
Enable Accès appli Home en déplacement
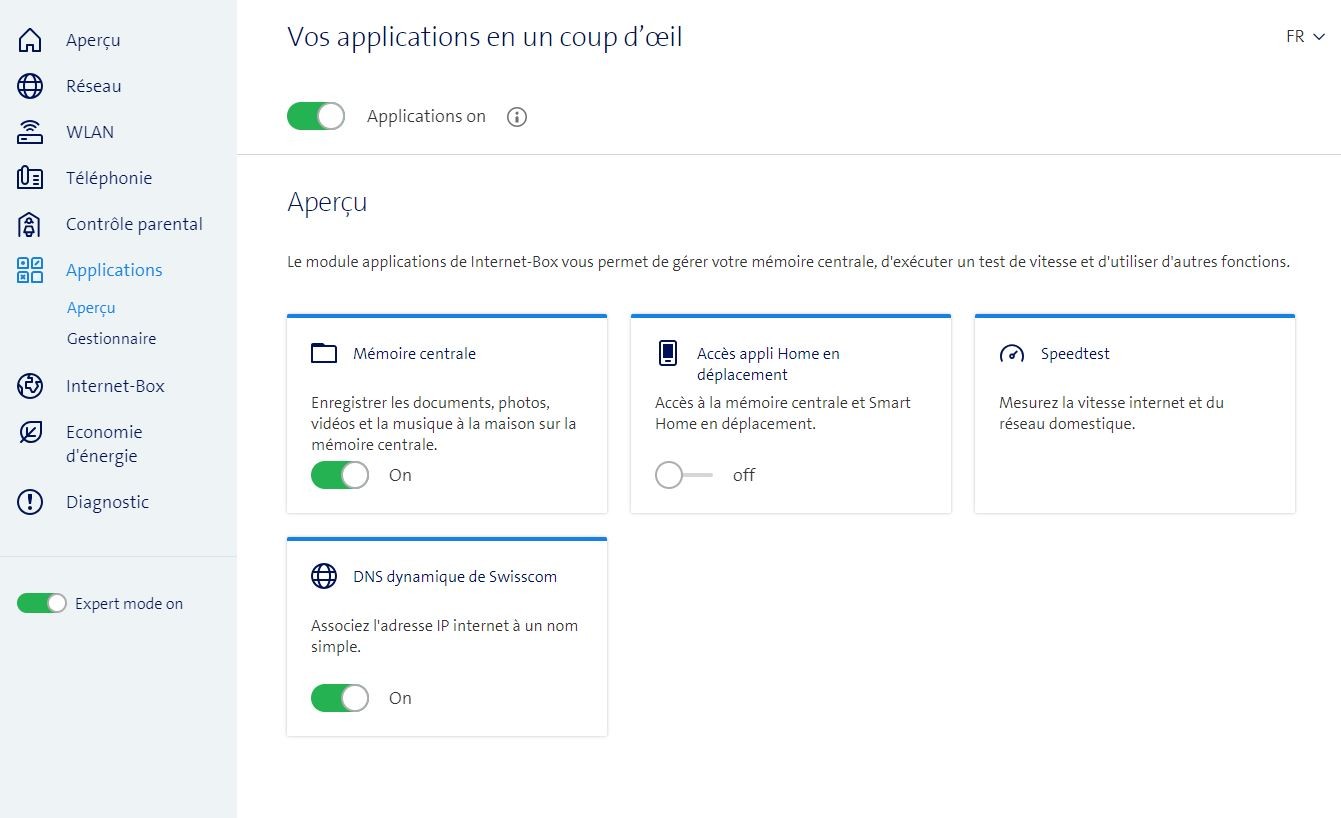(683, 475)
